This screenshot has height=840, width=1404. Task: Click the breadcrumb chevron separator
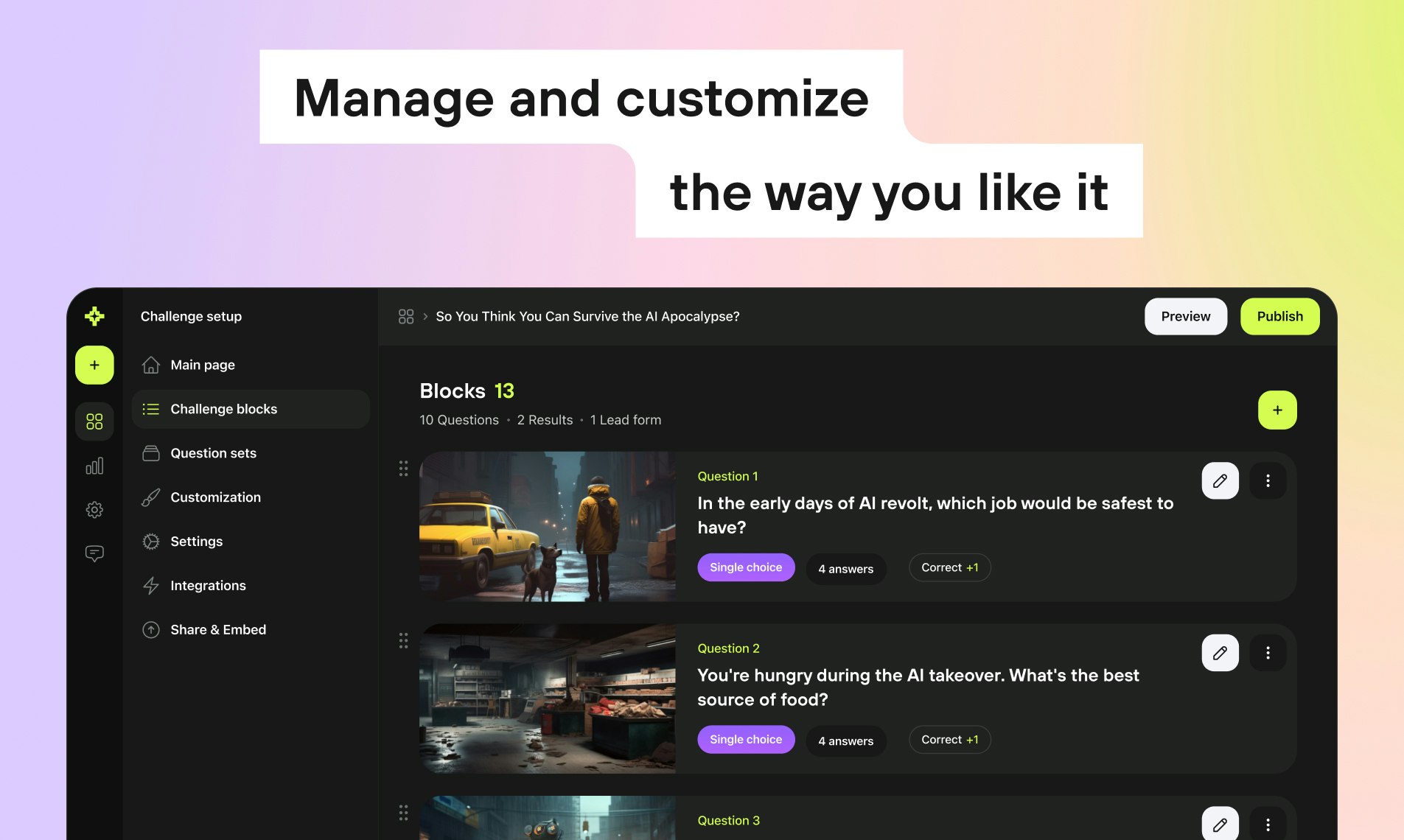pyautogui.click(x=425, y=316)
